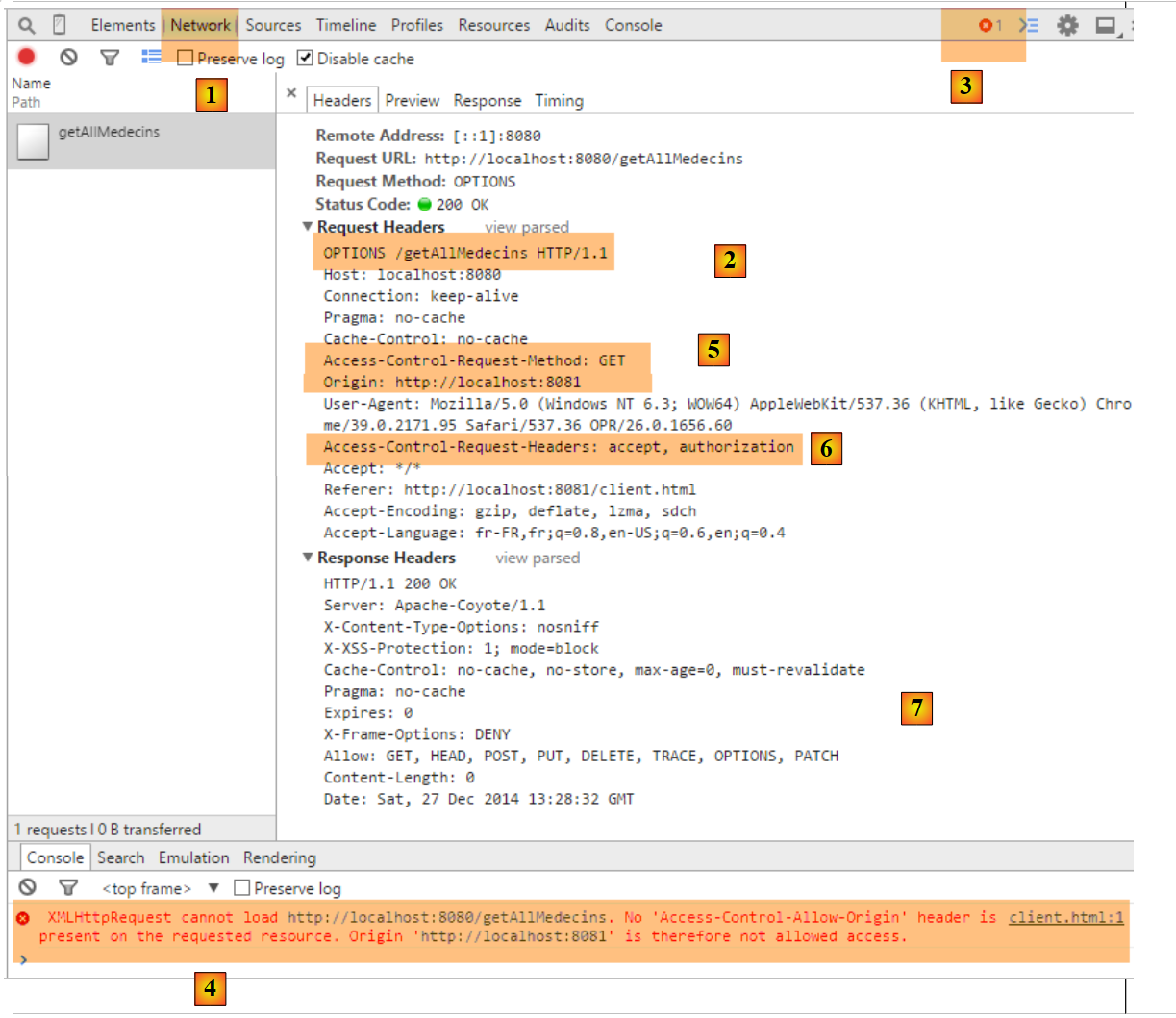The width and height of the screenshot is (1176, 1018).
Task: Open DevTools settings gear icon
Action: pyautogui.click(x=1067, y=26)
